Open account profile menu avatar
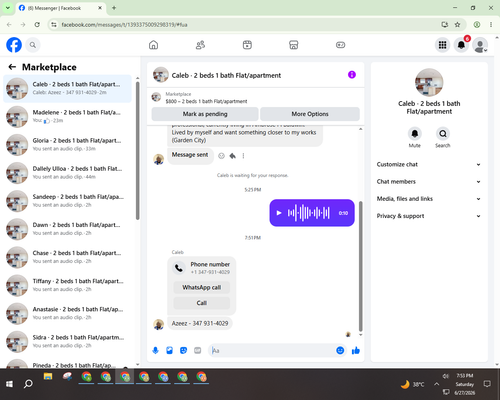Screen dimensions: 500x400 coord(480,45)
